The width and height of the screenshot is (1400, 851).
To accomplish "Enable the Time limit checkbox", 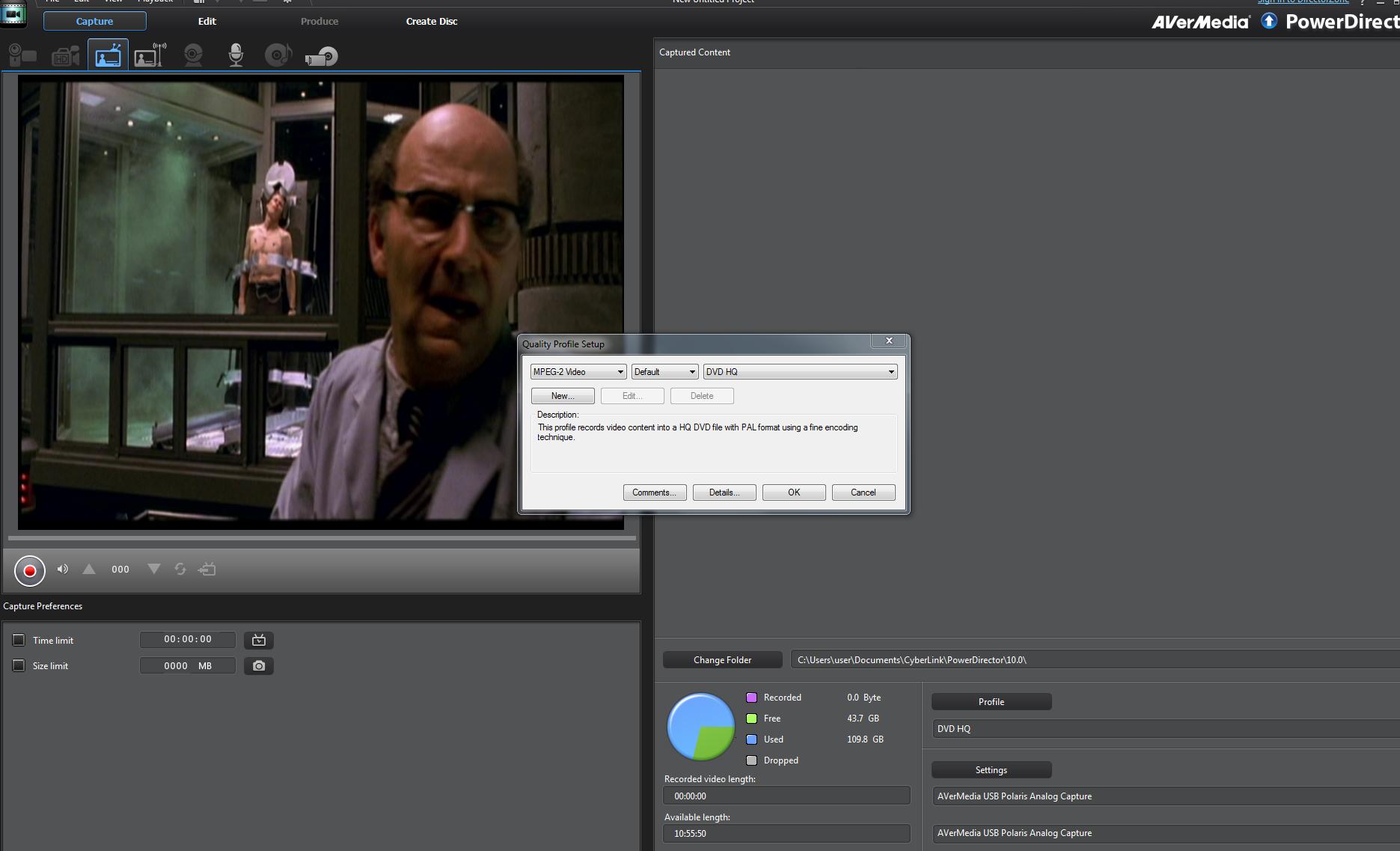I will (x=19, y=640).
